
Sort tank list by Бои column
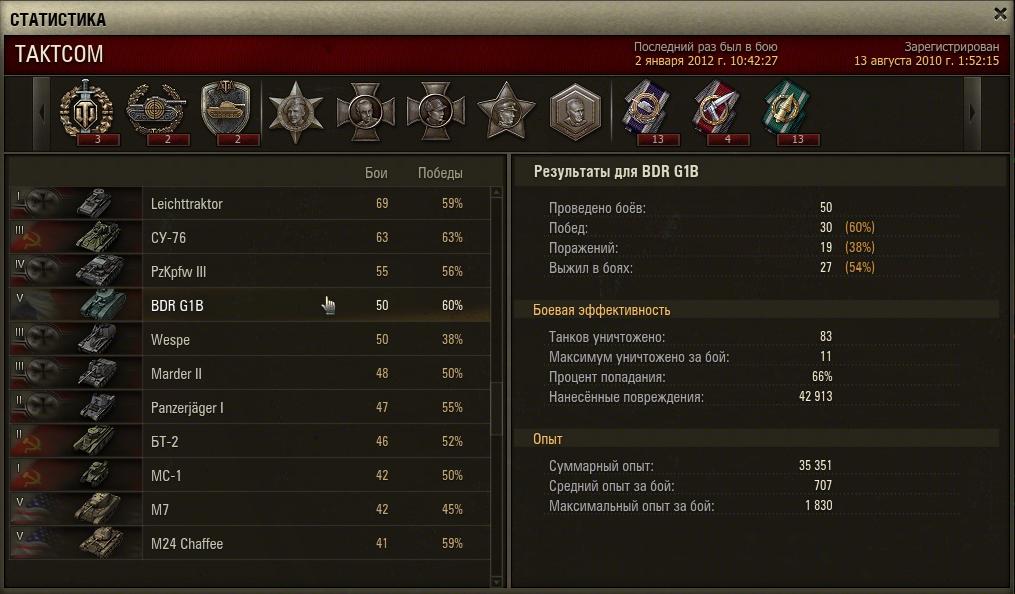click(376, 173)
